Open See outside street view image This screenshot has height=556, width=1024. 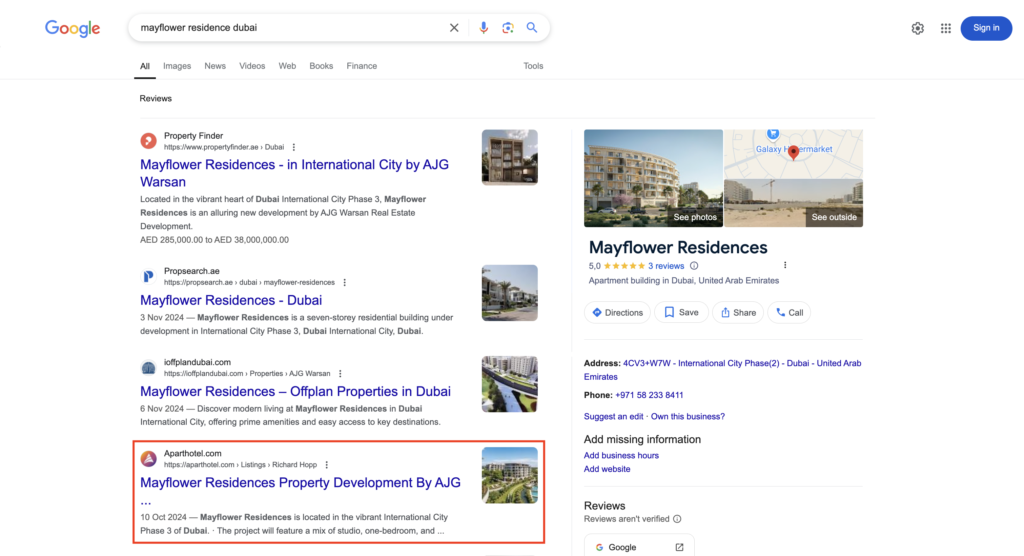point(793,203)
